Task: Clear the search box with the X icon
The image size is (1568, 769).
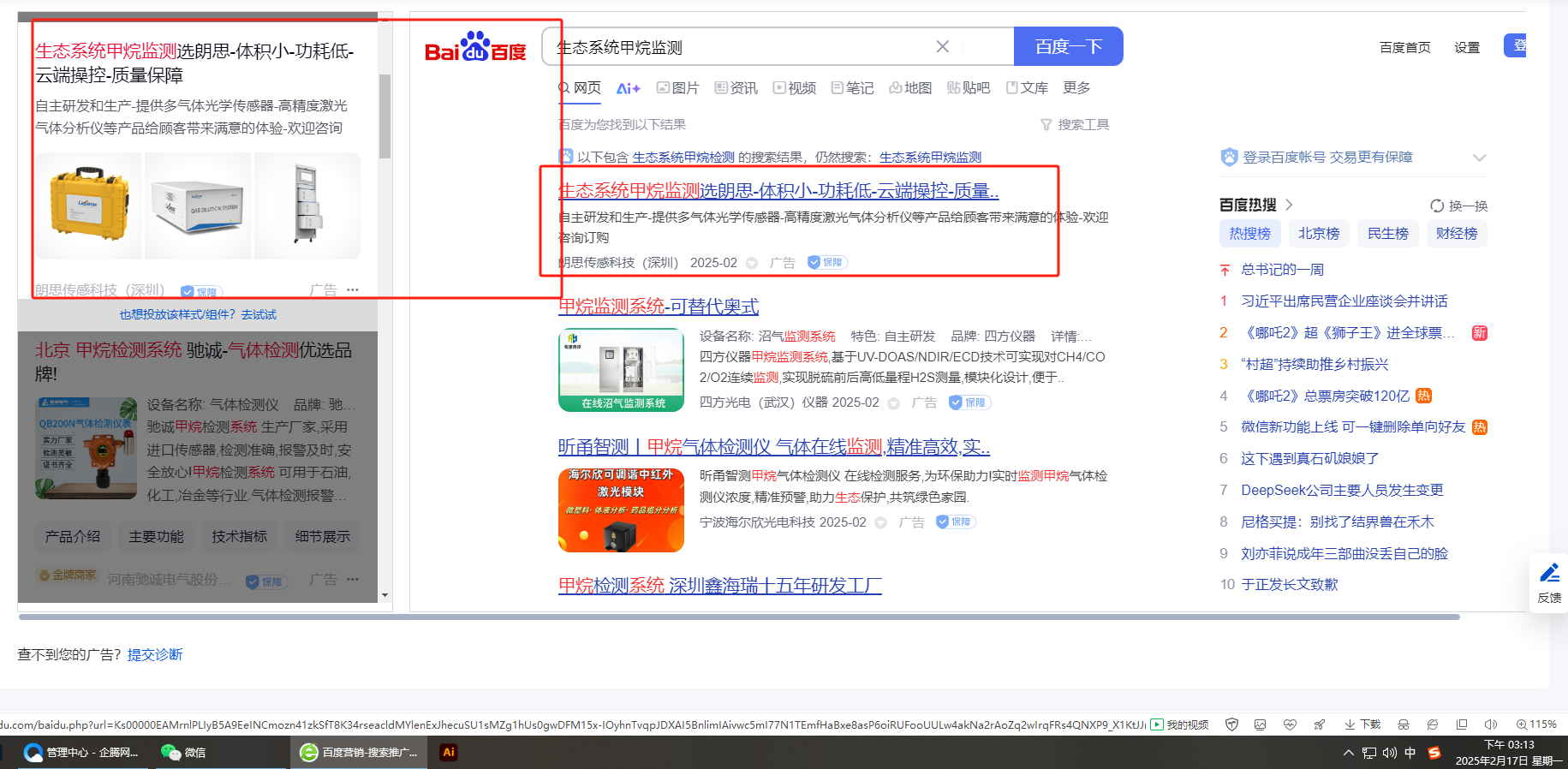Action: (942, 46)
